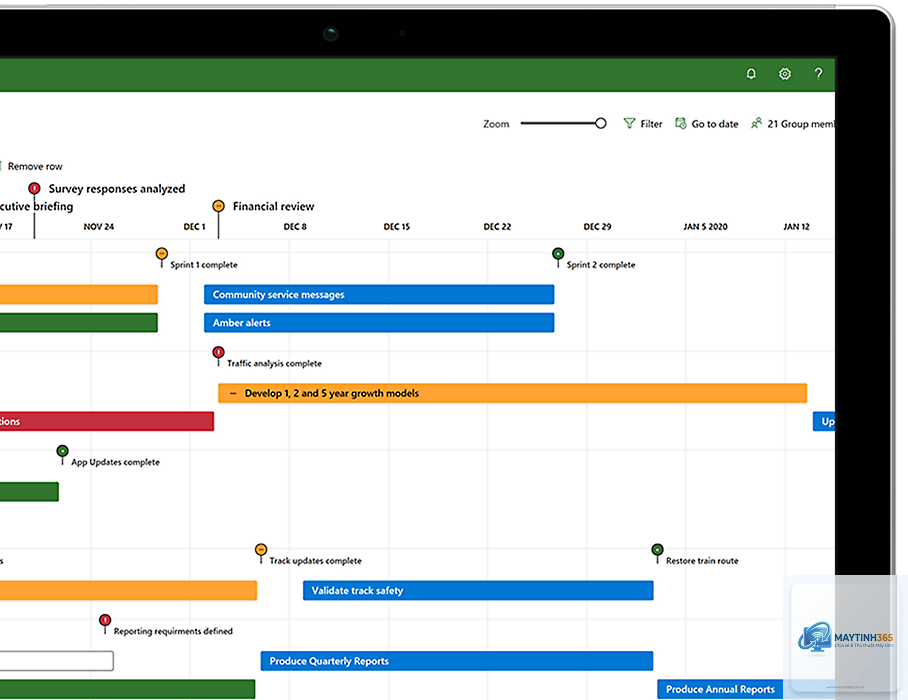This screenshot has height=700, width=908.
Task: Click JAN 12 date header
Action: tap(796, 226)
